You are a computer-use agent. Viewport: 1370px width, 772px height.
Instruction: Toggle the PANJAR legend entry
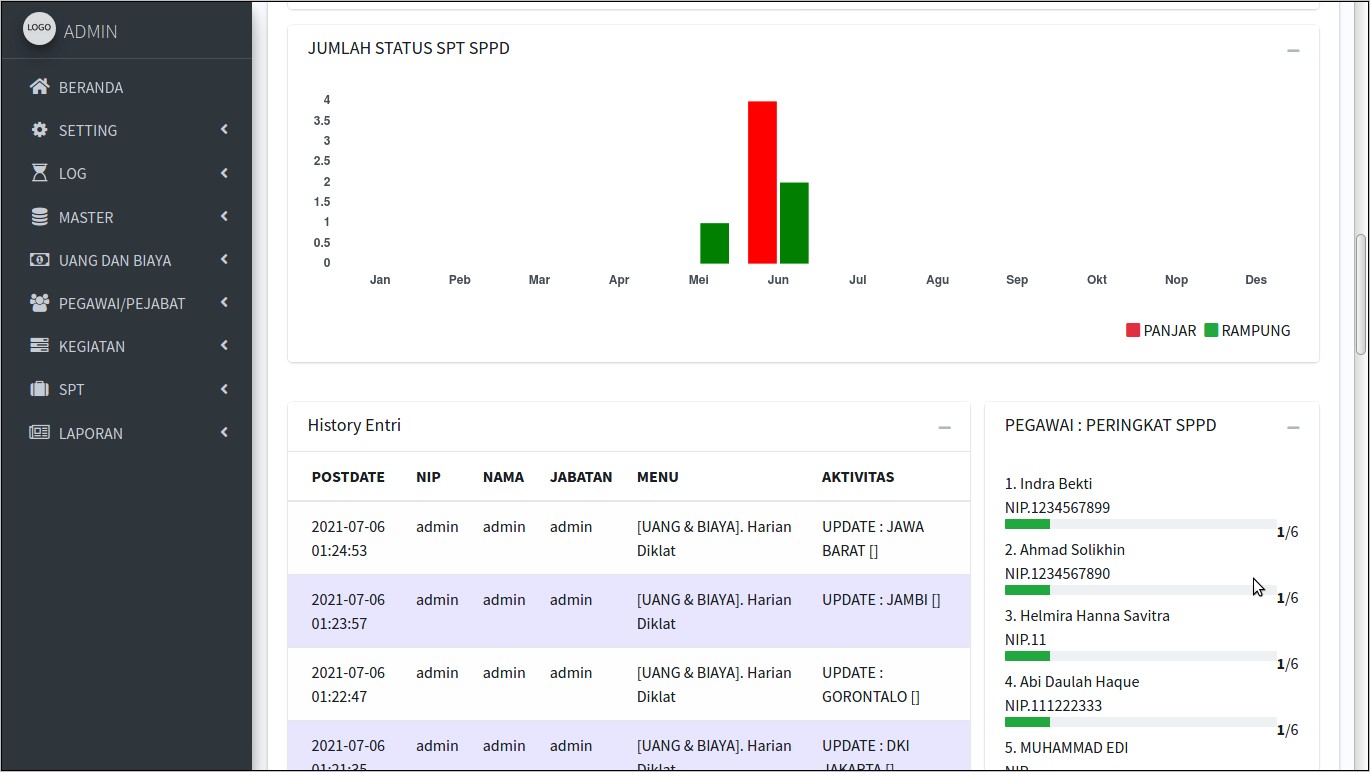(1161, 330)
